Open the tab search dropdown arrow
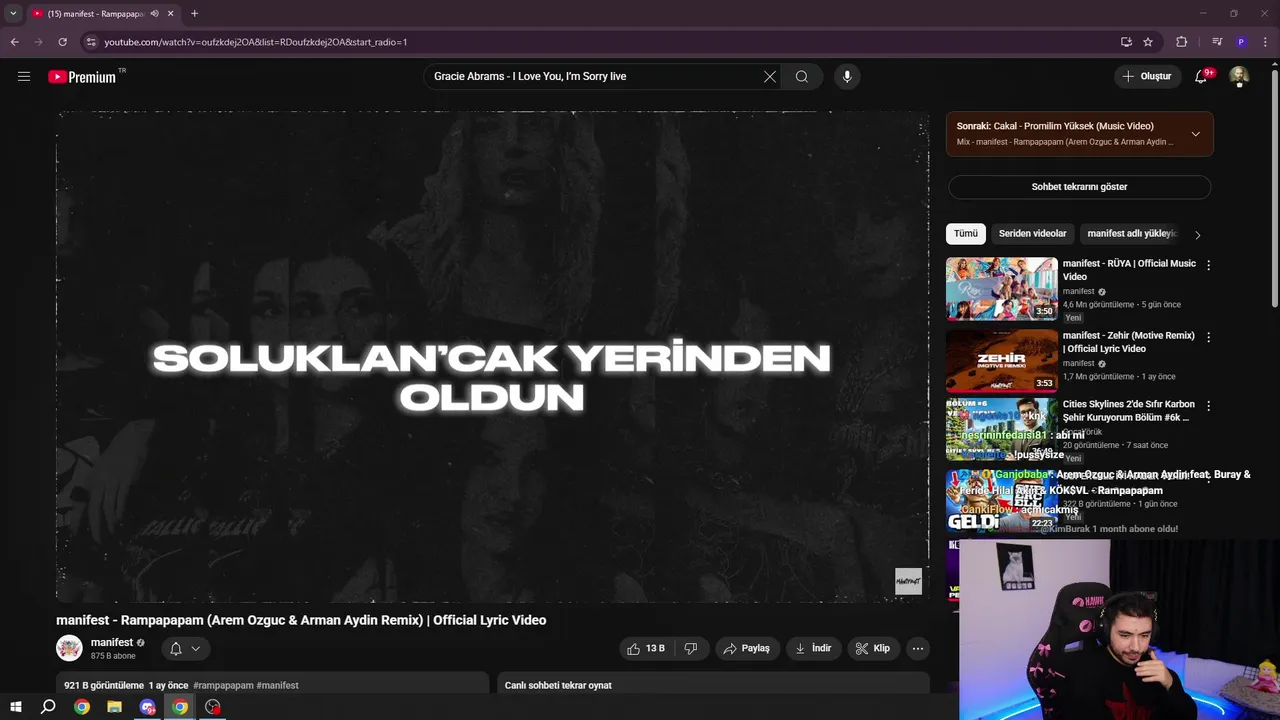This screenshot has height=720, width=1280. [x=13, y=14]
